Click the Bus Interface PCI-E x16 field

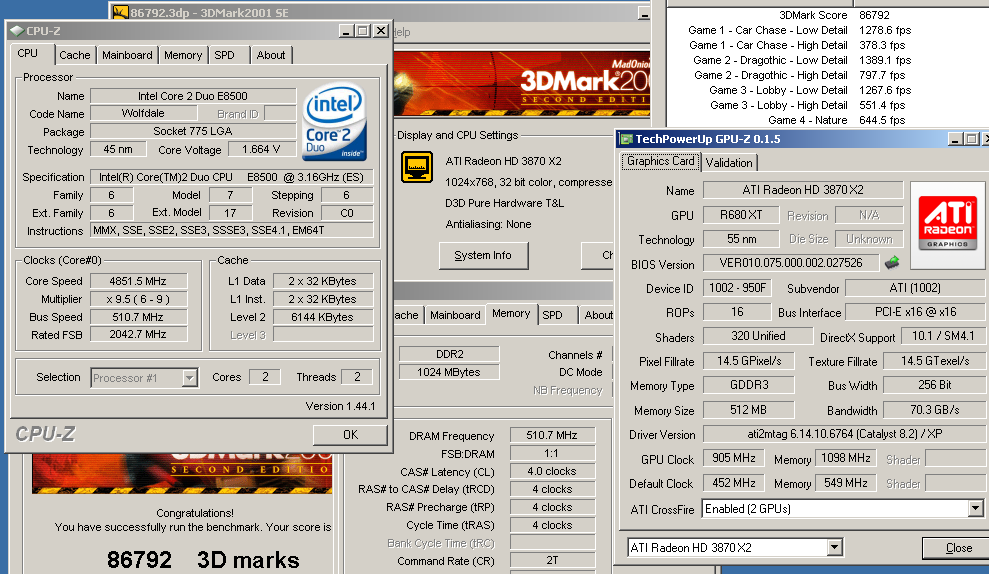click(916, 312)
